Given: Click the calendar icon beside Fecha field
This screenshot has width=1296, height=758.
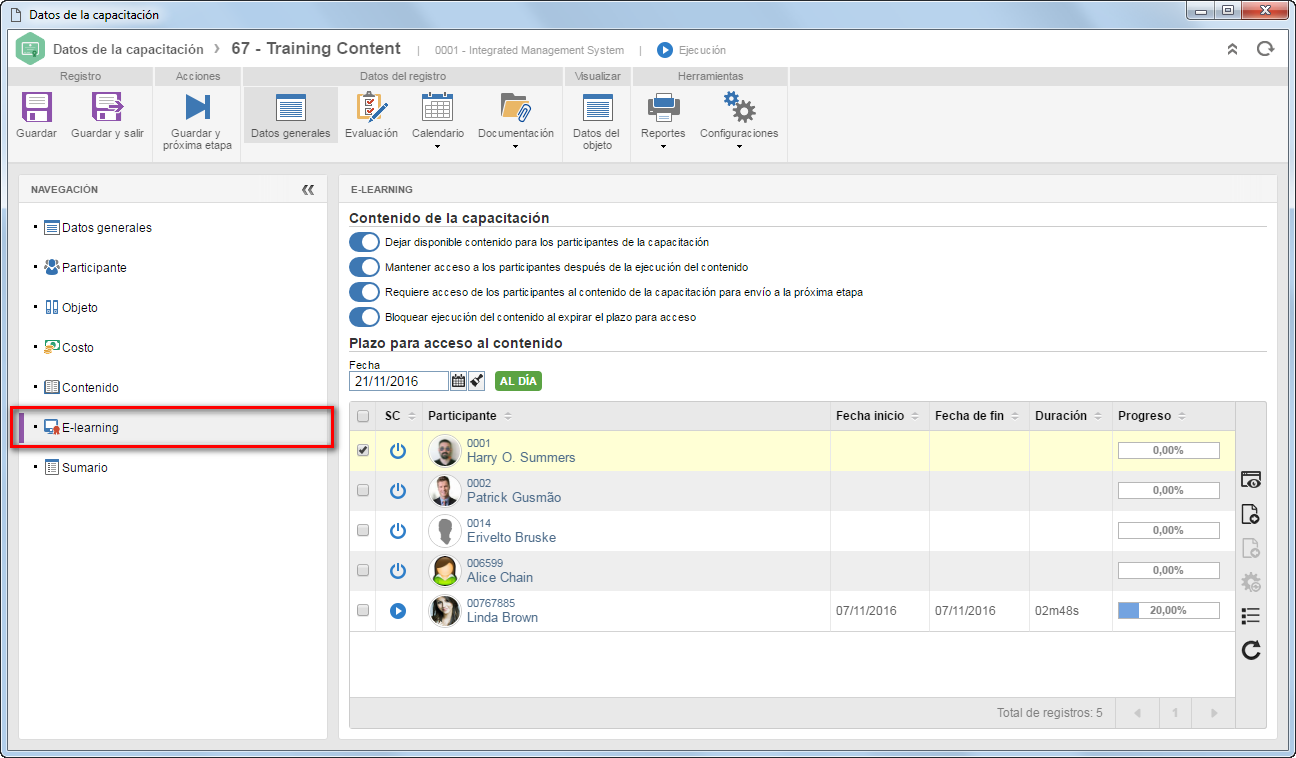Looking at the screenshot, I should pyautogui.click(x=458, y=381).
